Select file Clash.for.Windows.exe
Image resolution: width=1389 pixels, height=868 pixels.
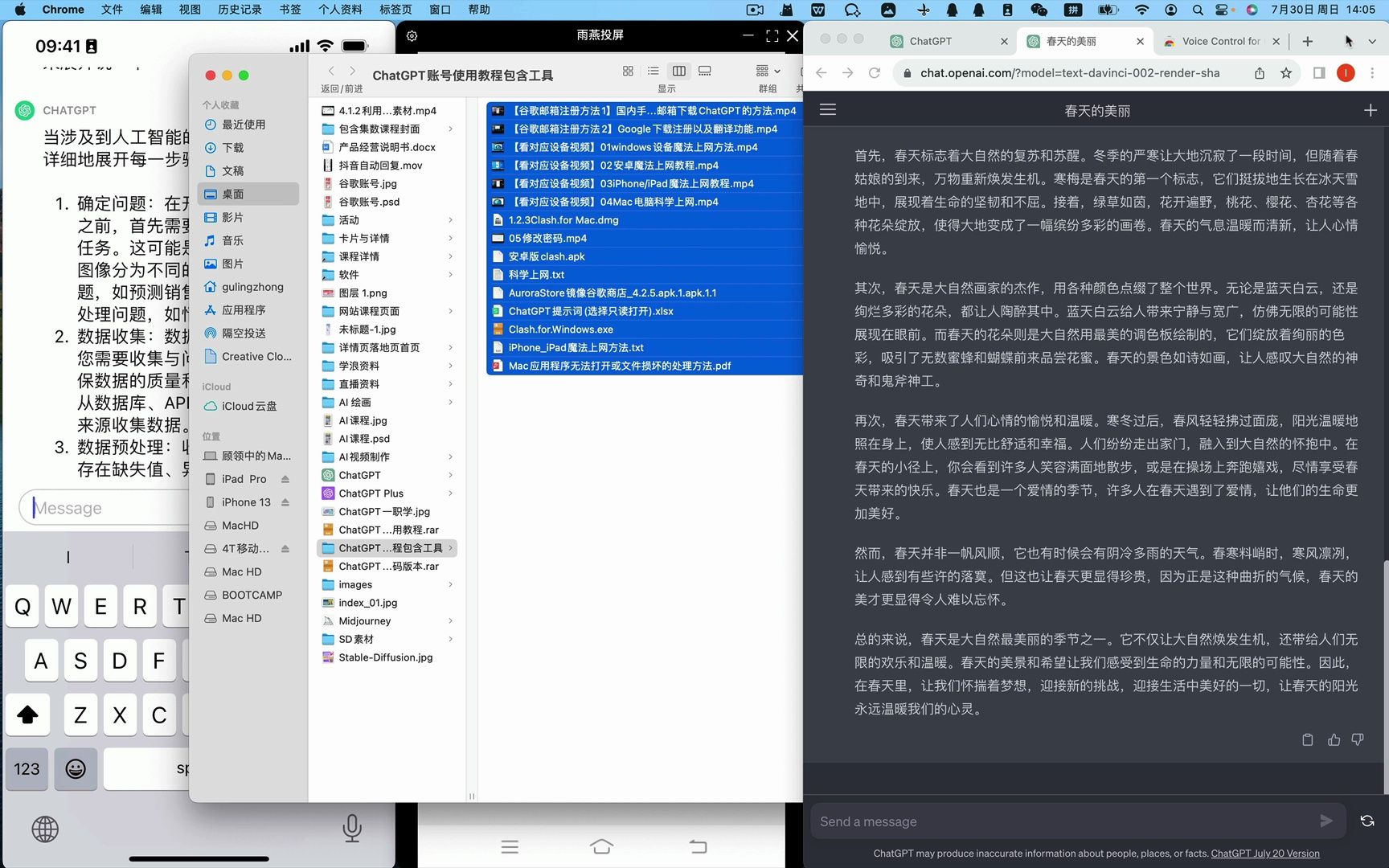pos(645,330)
